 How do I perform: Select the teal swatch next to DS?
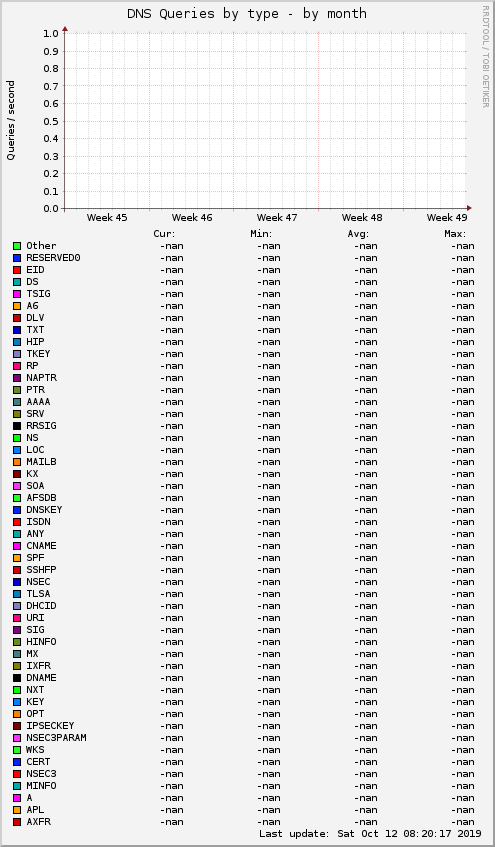tap(17, 282)
